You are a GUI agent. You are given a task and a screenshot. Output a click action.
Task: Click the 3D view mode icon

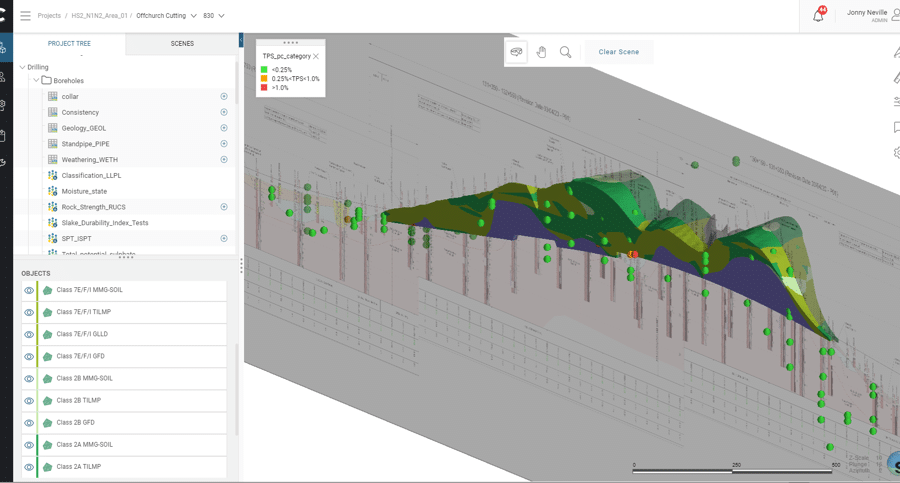tap(516, 52)
